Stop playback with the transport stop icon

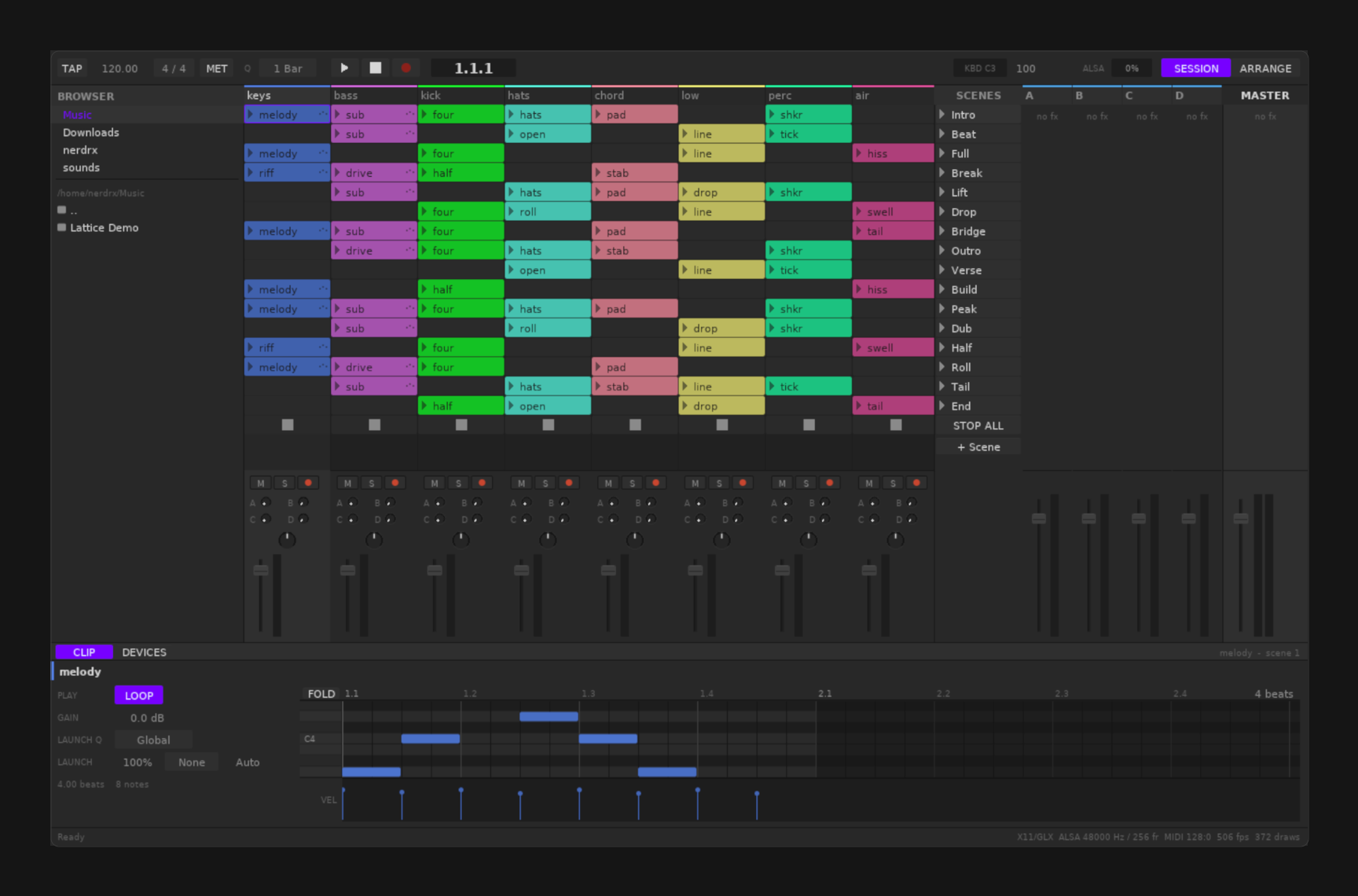pos(376,68)
